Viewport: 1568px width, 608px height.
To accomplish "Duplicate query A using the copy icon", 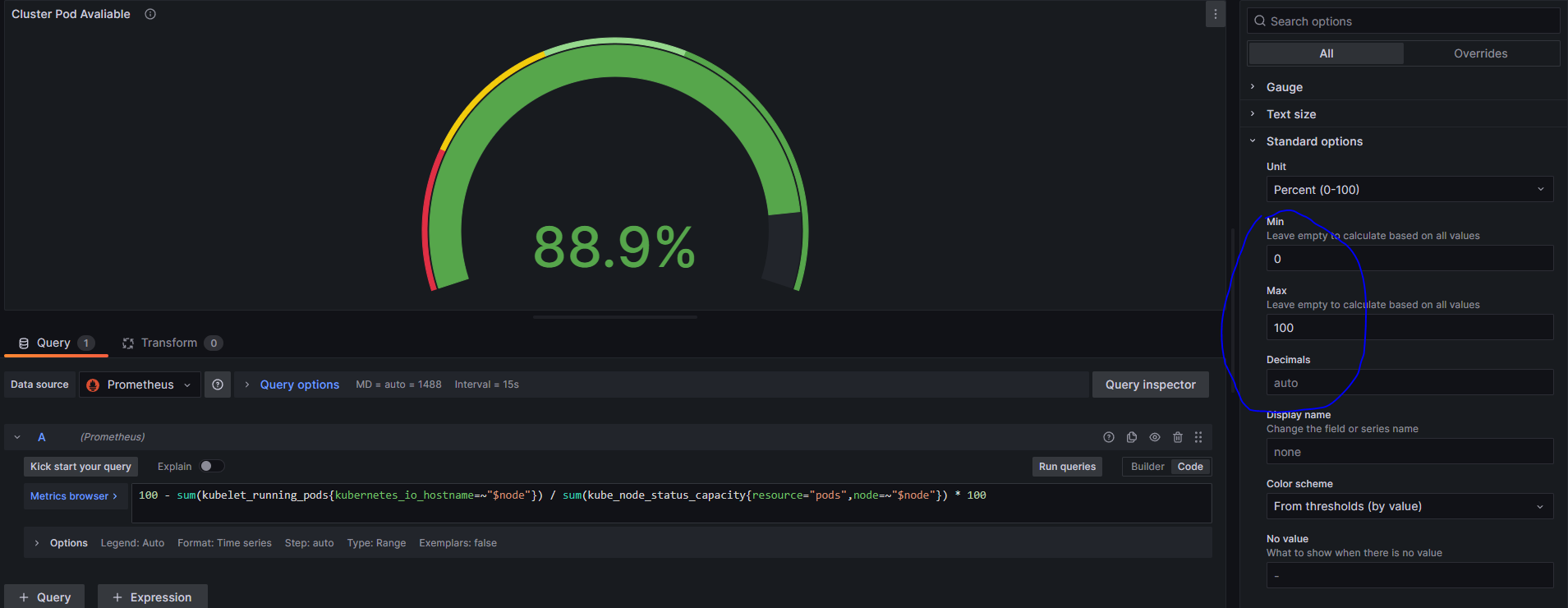I will [x=1132, y=437].
